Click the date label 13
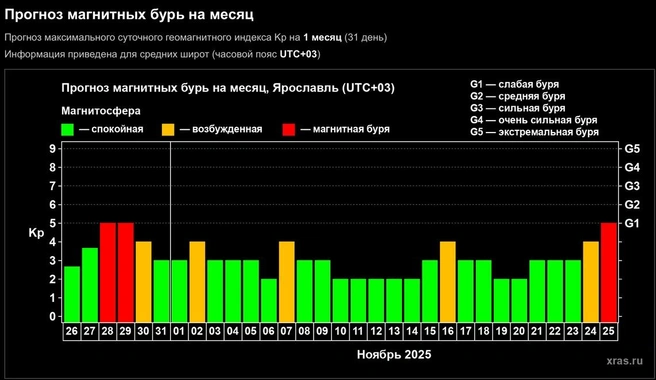Image resolution: width=656 pixels, height=380 pixels. point(394,331)
